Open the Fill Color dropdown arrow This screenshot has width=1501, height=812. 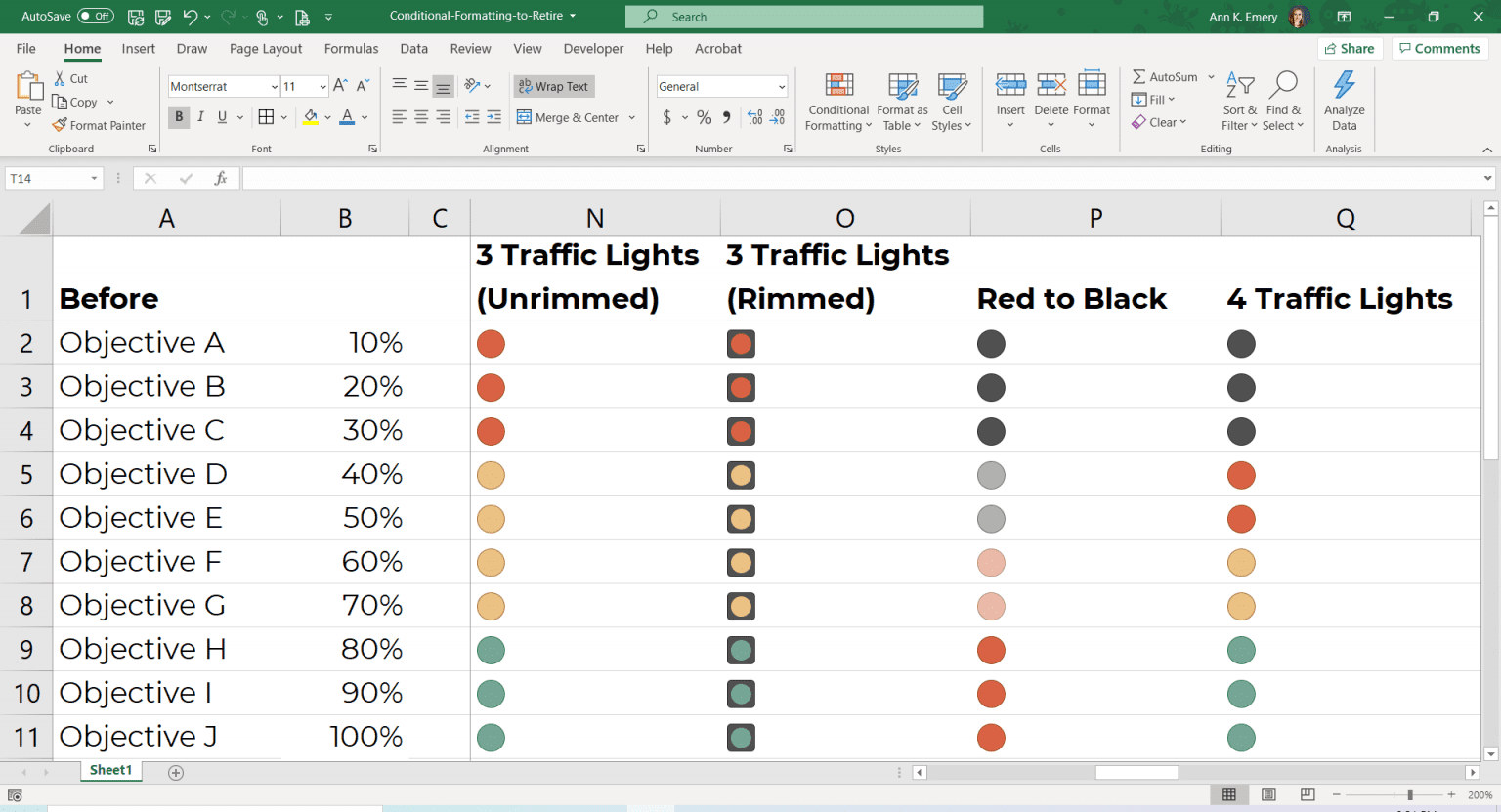coord(326,117)
